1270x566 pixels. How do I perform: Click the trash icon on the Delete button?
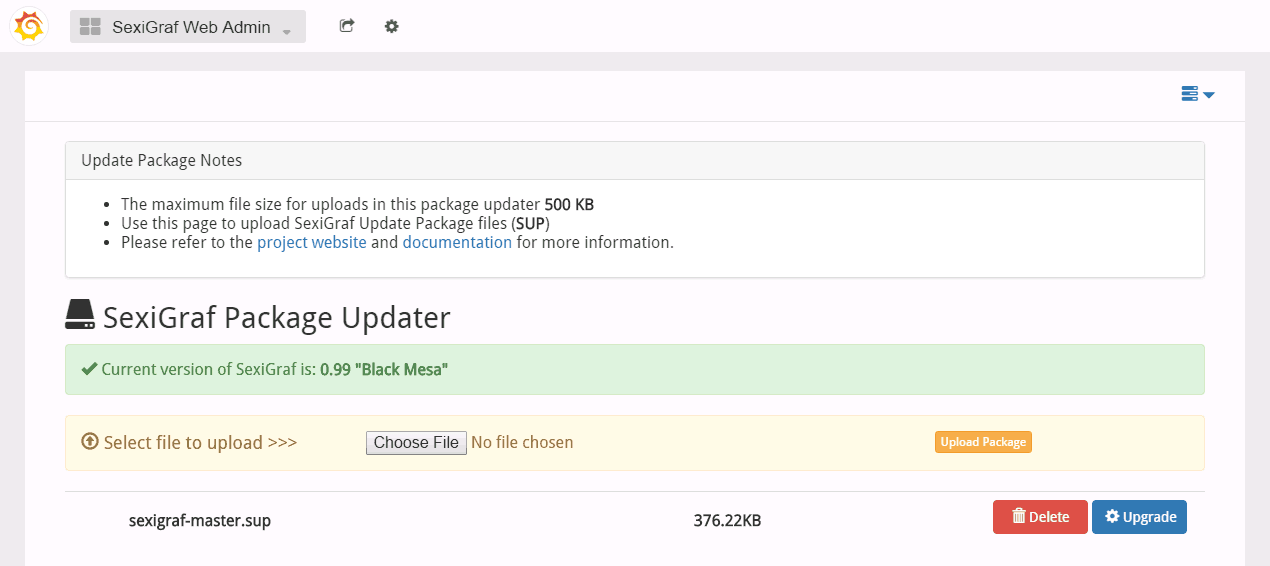click(1019, 516)
